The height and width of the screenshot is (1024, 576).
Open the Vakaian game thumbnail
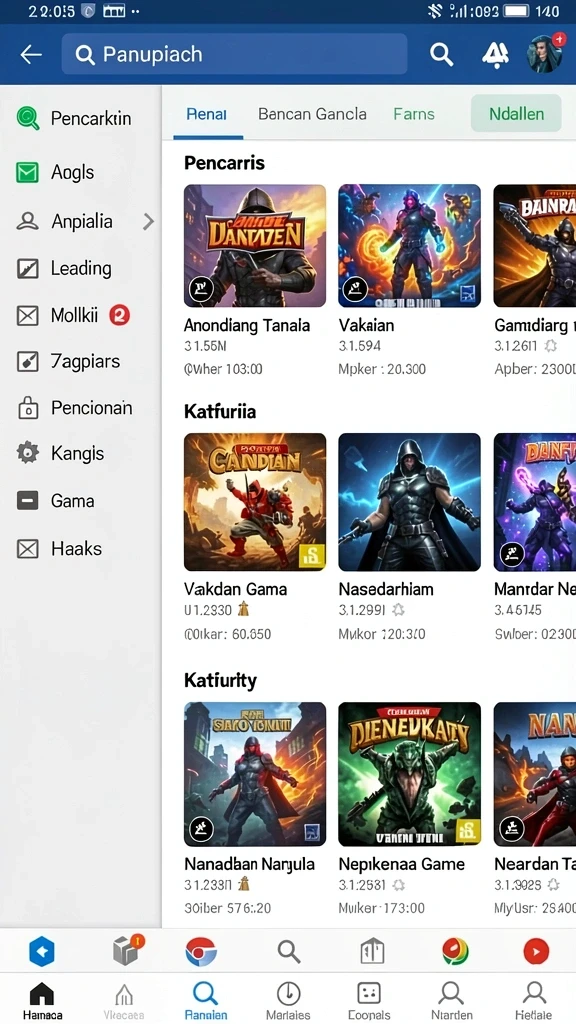[x=409, y=246]
